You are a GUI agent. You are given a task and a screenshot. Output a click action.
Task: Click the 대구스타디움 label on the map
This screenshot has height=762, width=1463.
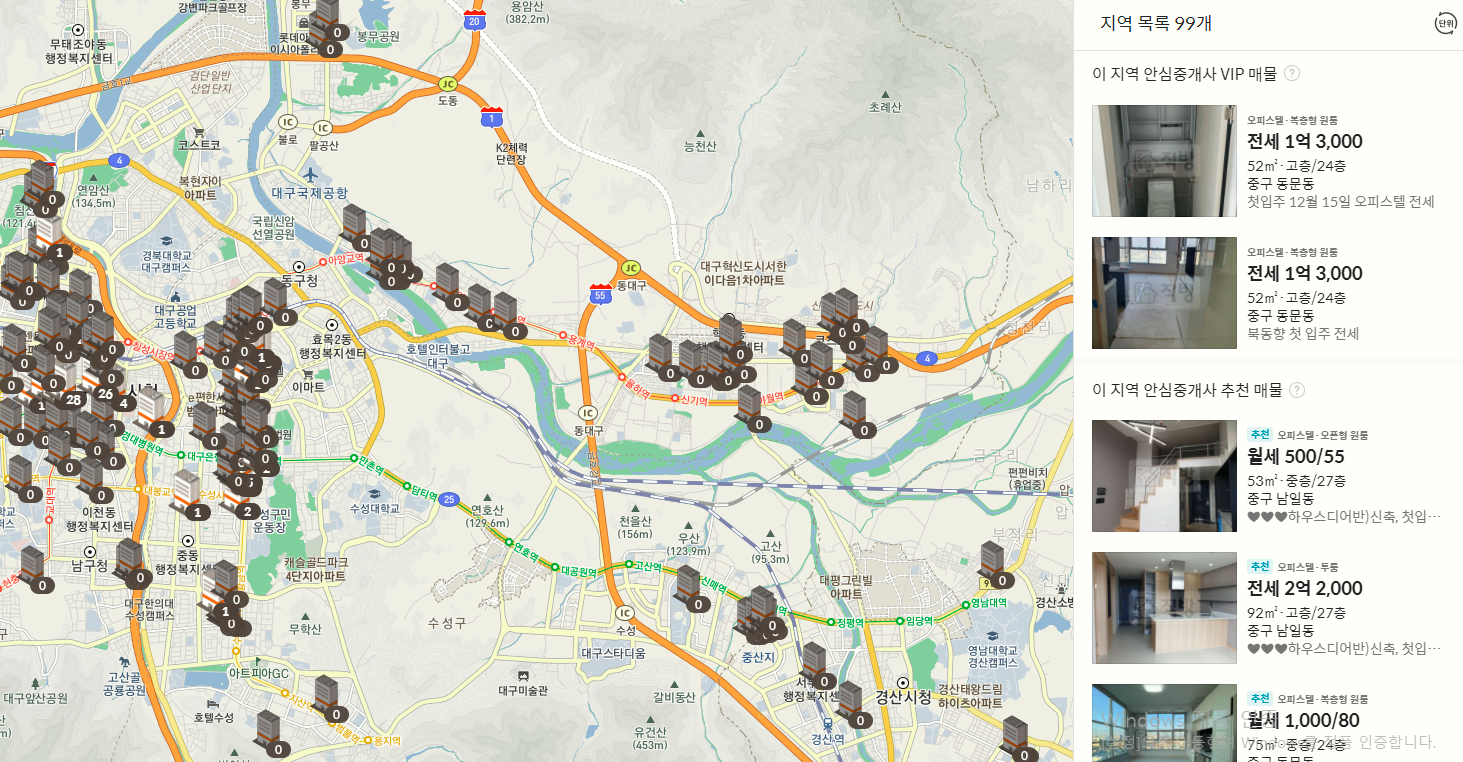pyautogui.click(x=613, y=653)
